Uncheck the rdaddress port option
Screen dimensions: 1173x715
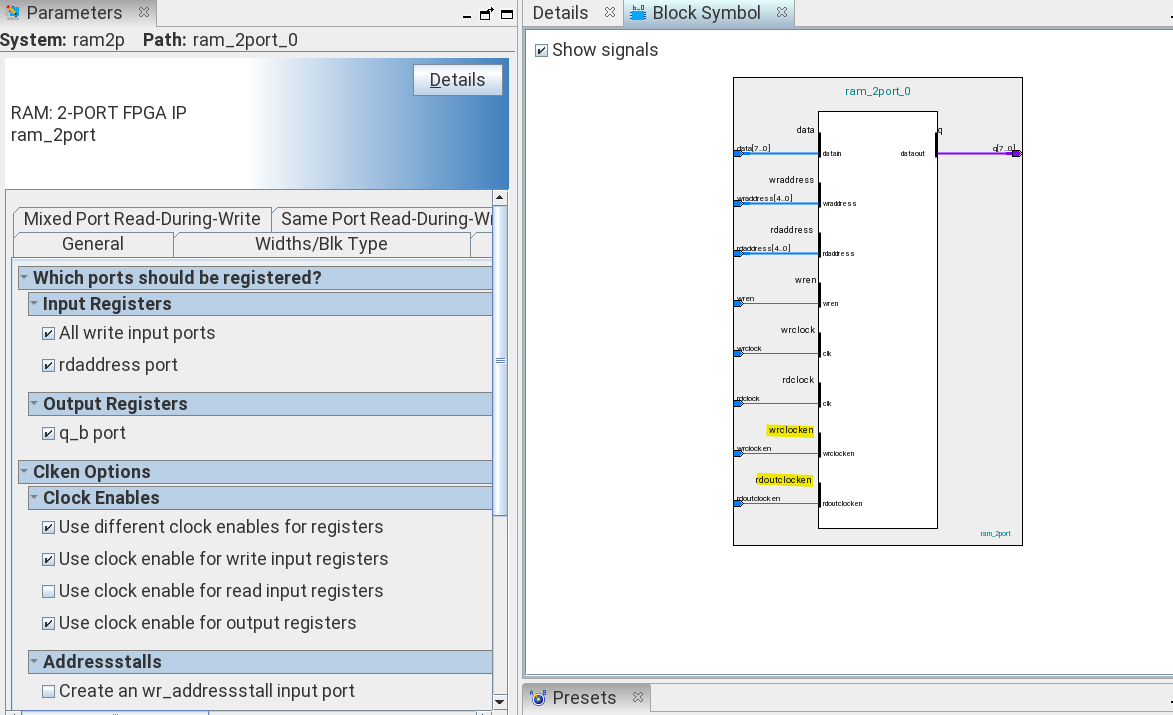[48, 366]
